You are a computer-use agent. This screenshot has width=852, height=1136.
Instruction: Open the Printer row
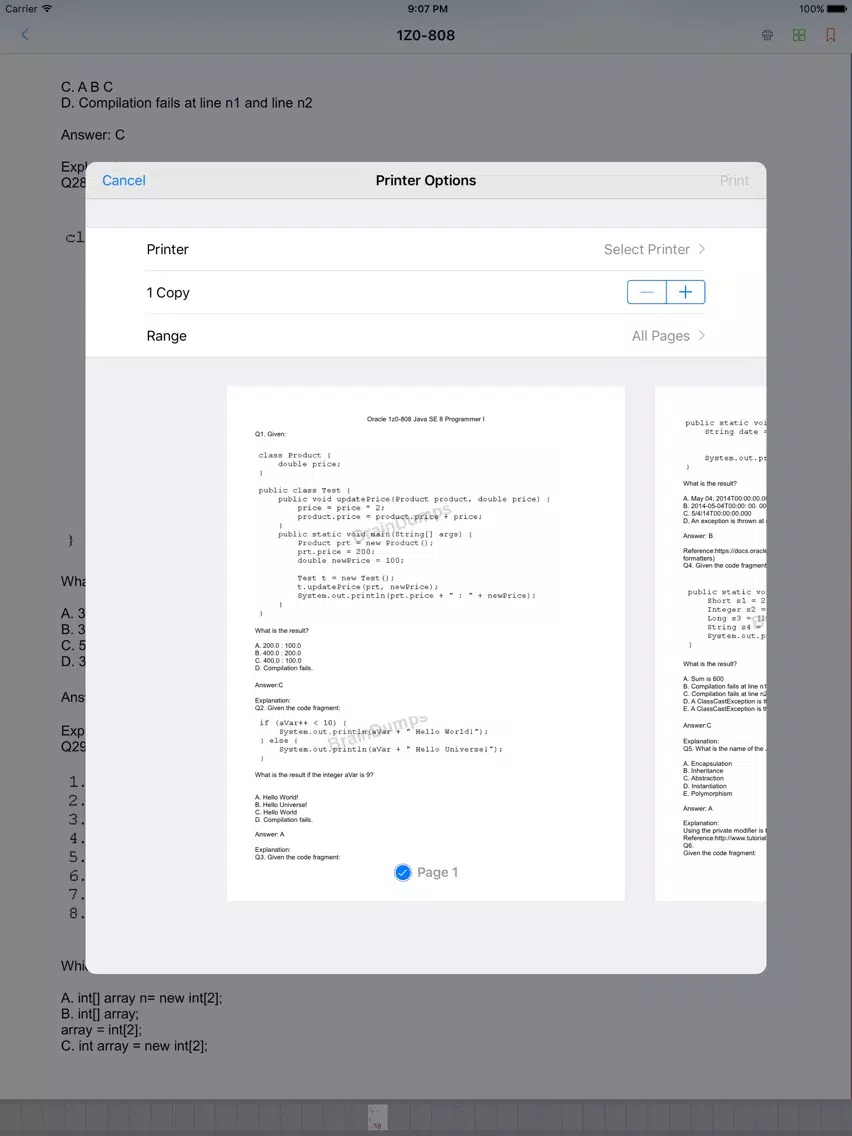(426, 249)
